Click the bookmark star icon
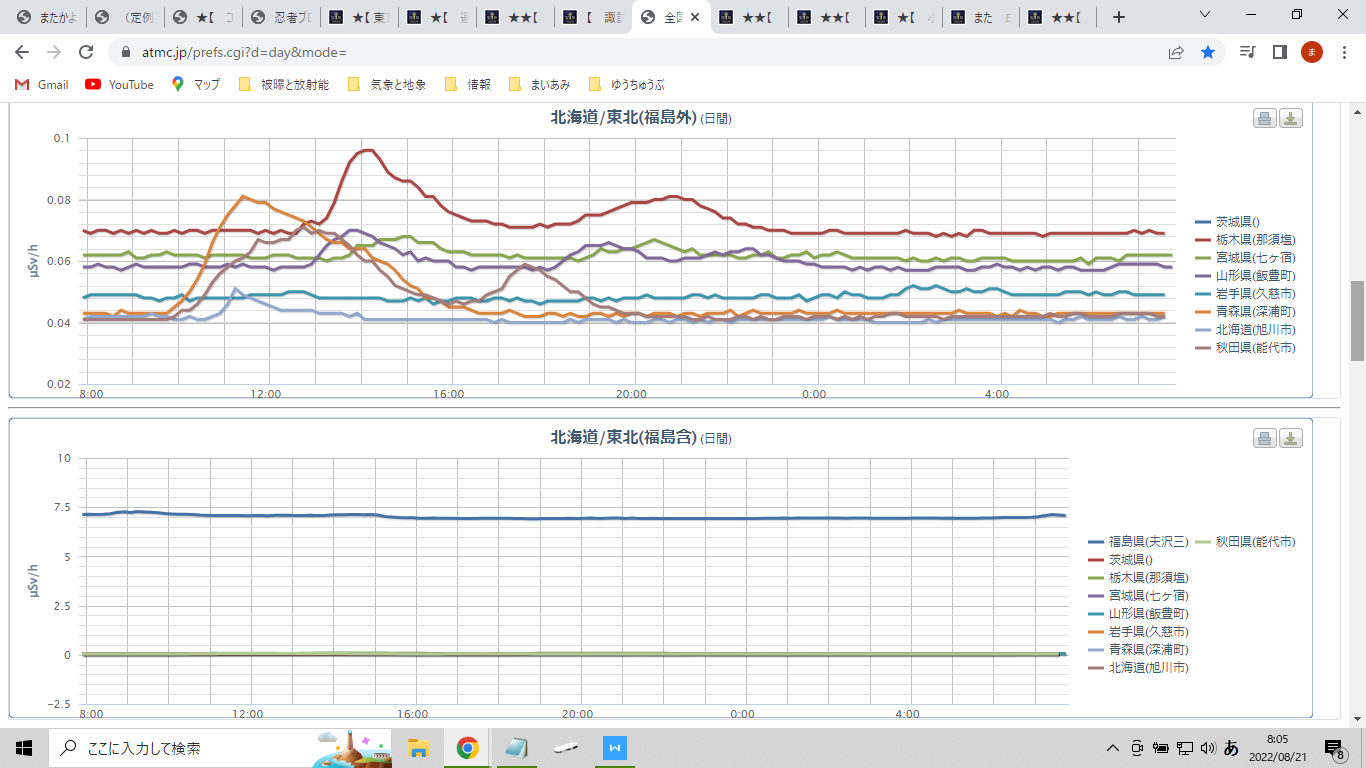This screenshot has height=768, width=1366. (x=1208, y=52)
